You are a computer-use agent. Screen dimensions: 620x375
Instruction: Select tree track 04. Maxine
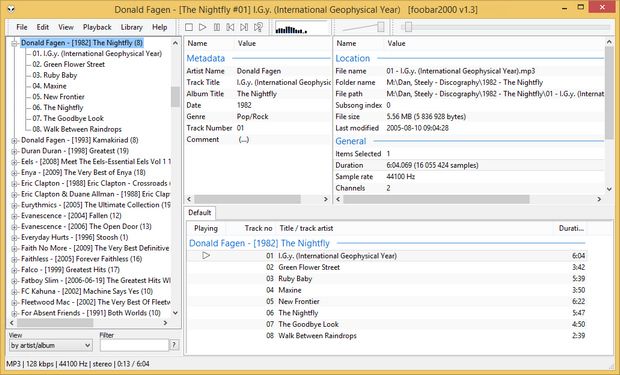coord(49,86)
